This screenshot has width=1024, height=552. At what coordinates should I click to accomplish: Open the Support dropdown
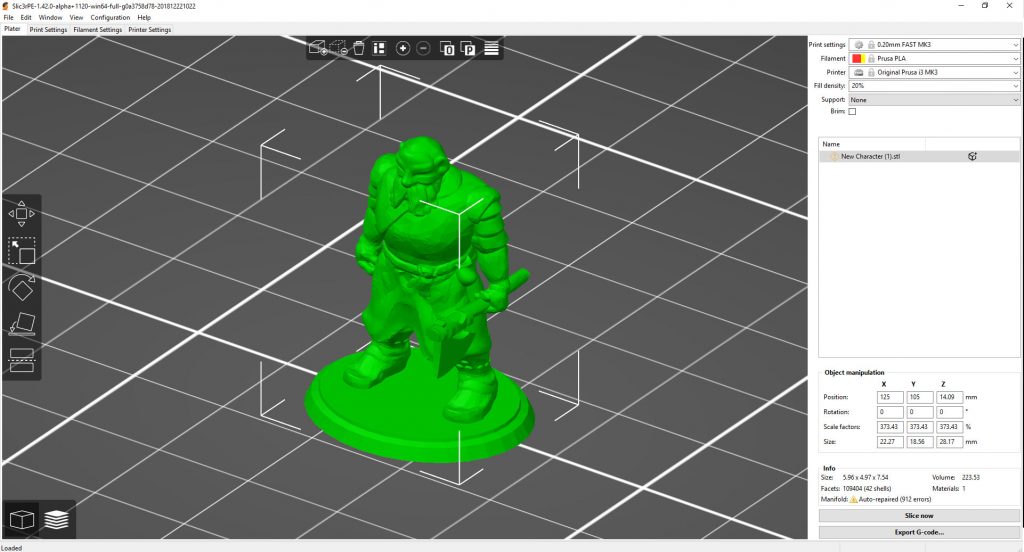[x=934, y=100]
